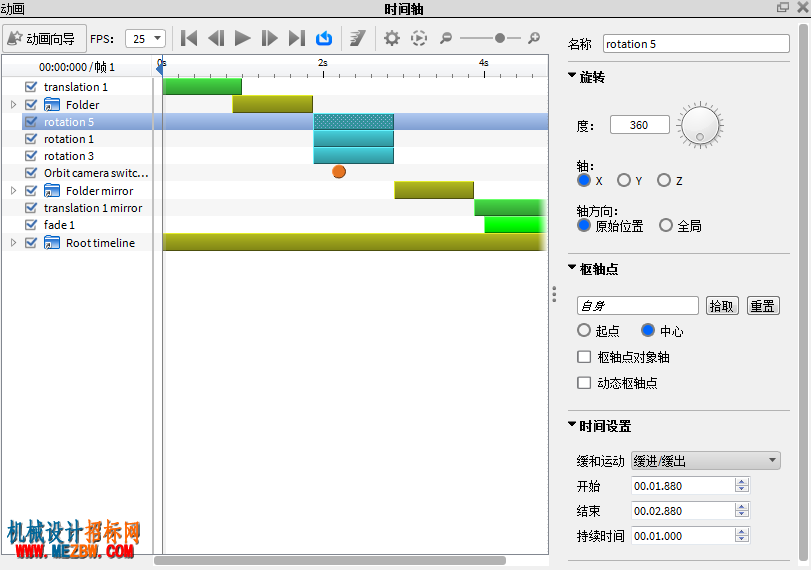
Task: Collapse the 旋转 rotation section
Action: [572, 76]
